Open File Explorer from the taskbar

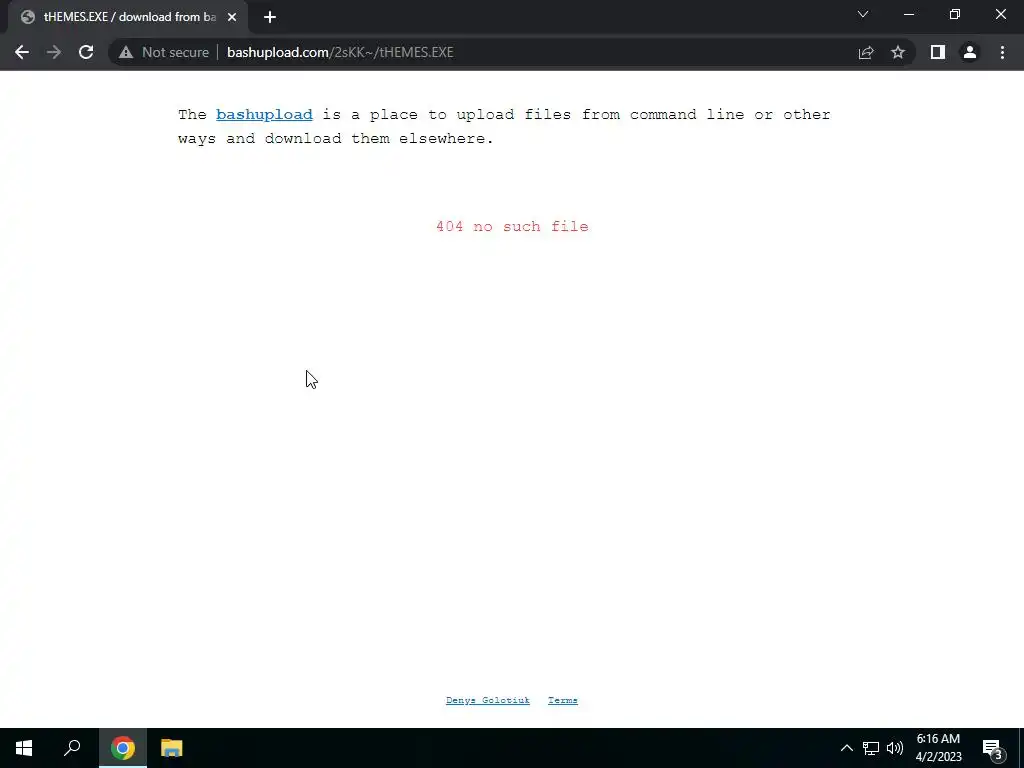(x=172, y=748)
